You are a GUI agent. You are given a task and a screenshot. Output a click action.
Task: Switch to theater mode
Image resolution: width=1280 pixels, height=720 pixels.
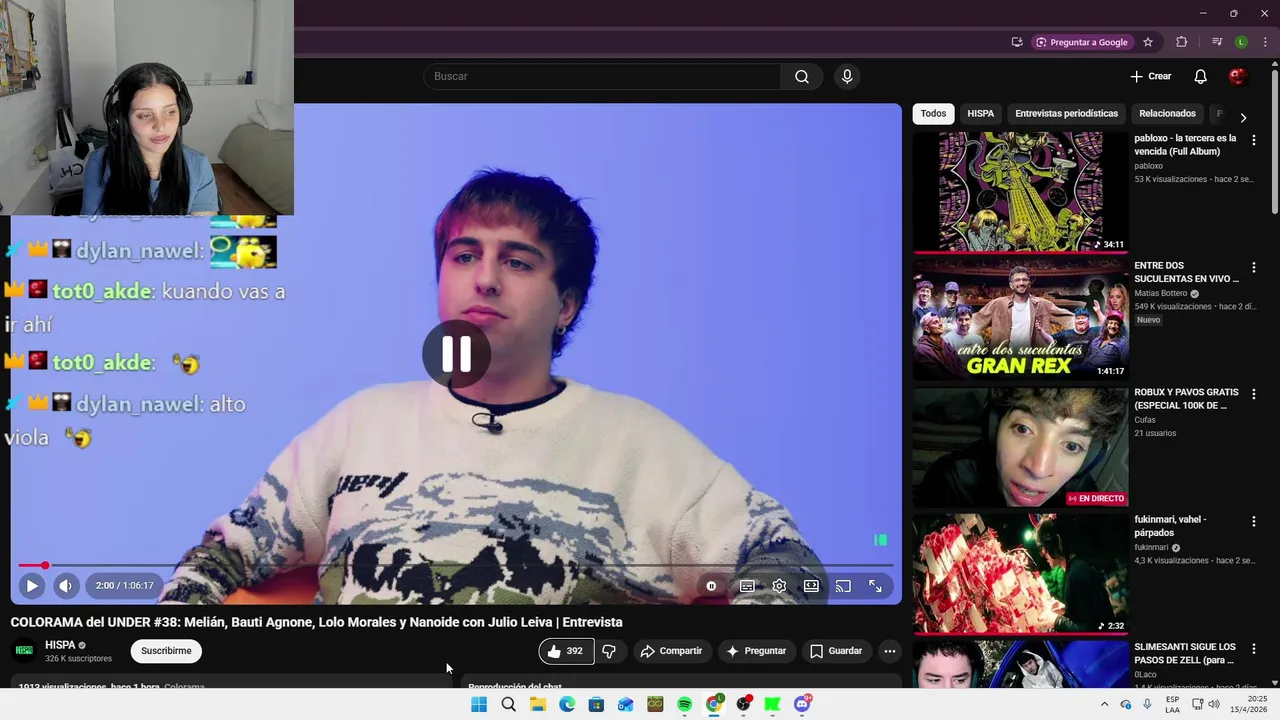811,586
